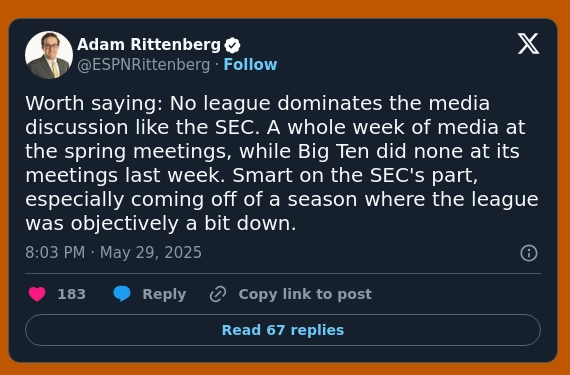Open the 8:03 PM timestamp

click(55, 253)
